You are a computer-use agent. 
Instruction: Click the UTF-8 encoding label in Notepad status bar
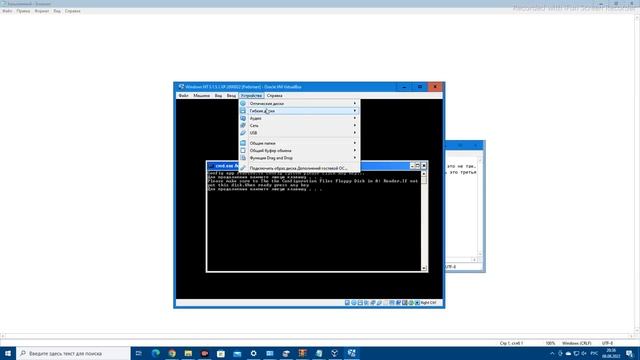607,343
